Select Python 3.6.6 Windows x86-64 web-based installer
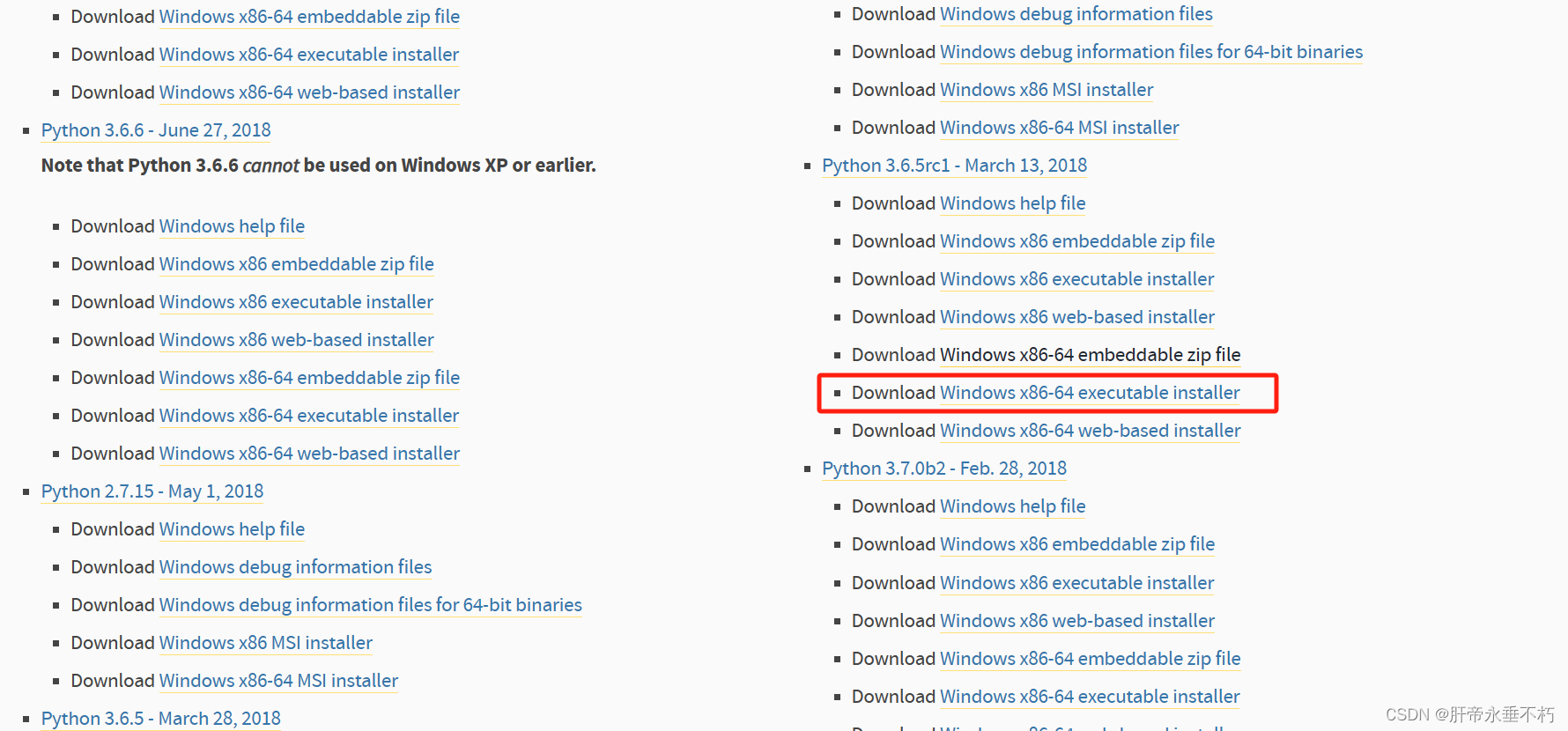 click(x=309, y=454)
